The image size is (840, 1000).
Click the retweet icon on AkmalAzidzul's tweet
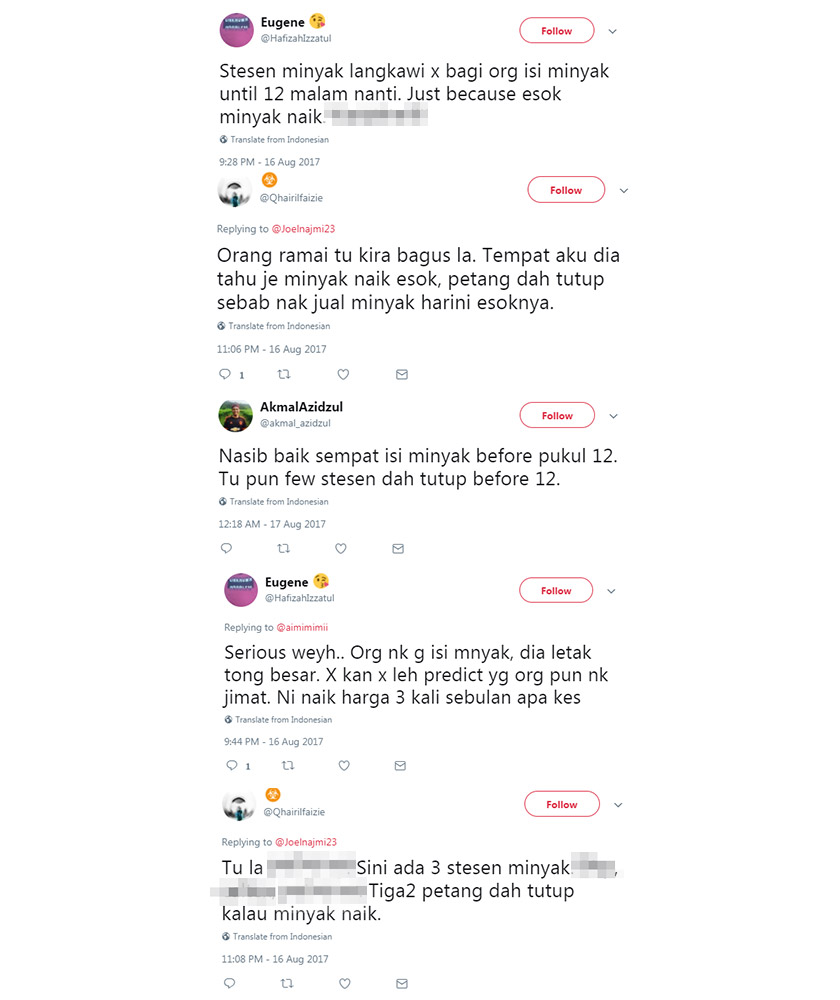tap(283, 548)
